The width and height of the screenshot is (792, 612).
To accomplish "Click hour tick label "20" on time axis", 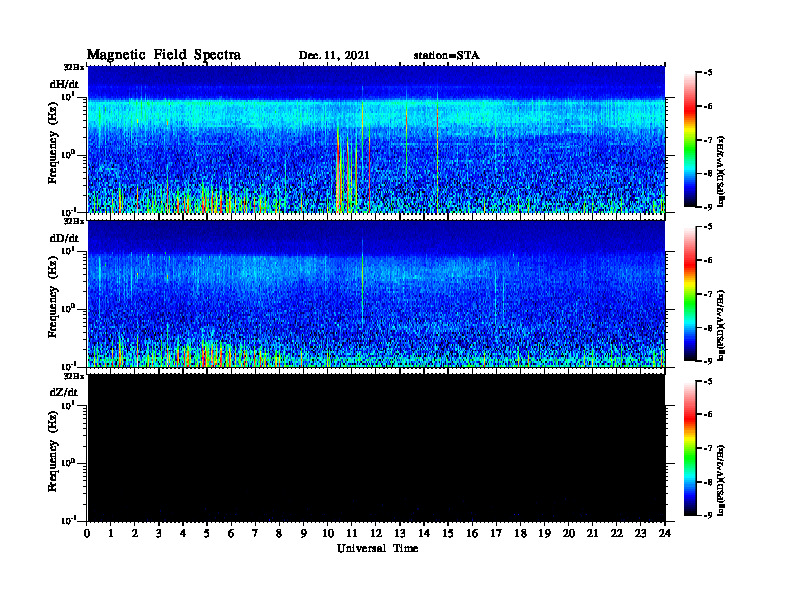I will pyautogui.click(x=568, y=534).
